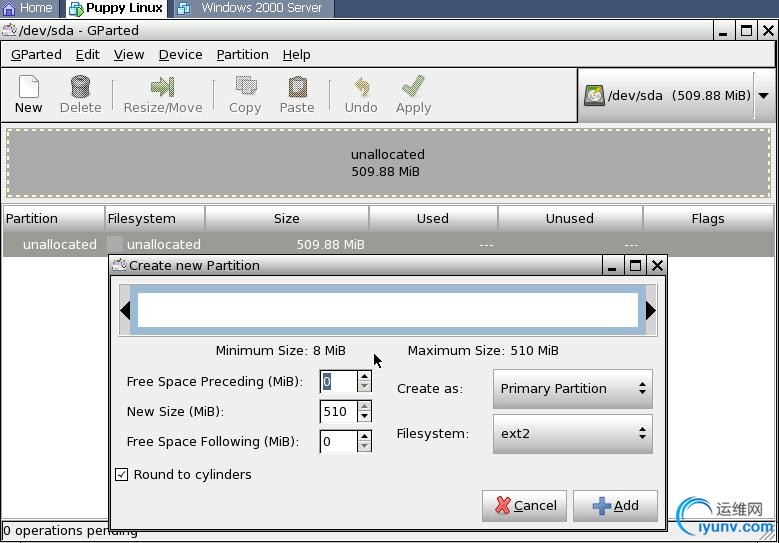Open the /dev/sda device selector dropdown

[764, 95]
